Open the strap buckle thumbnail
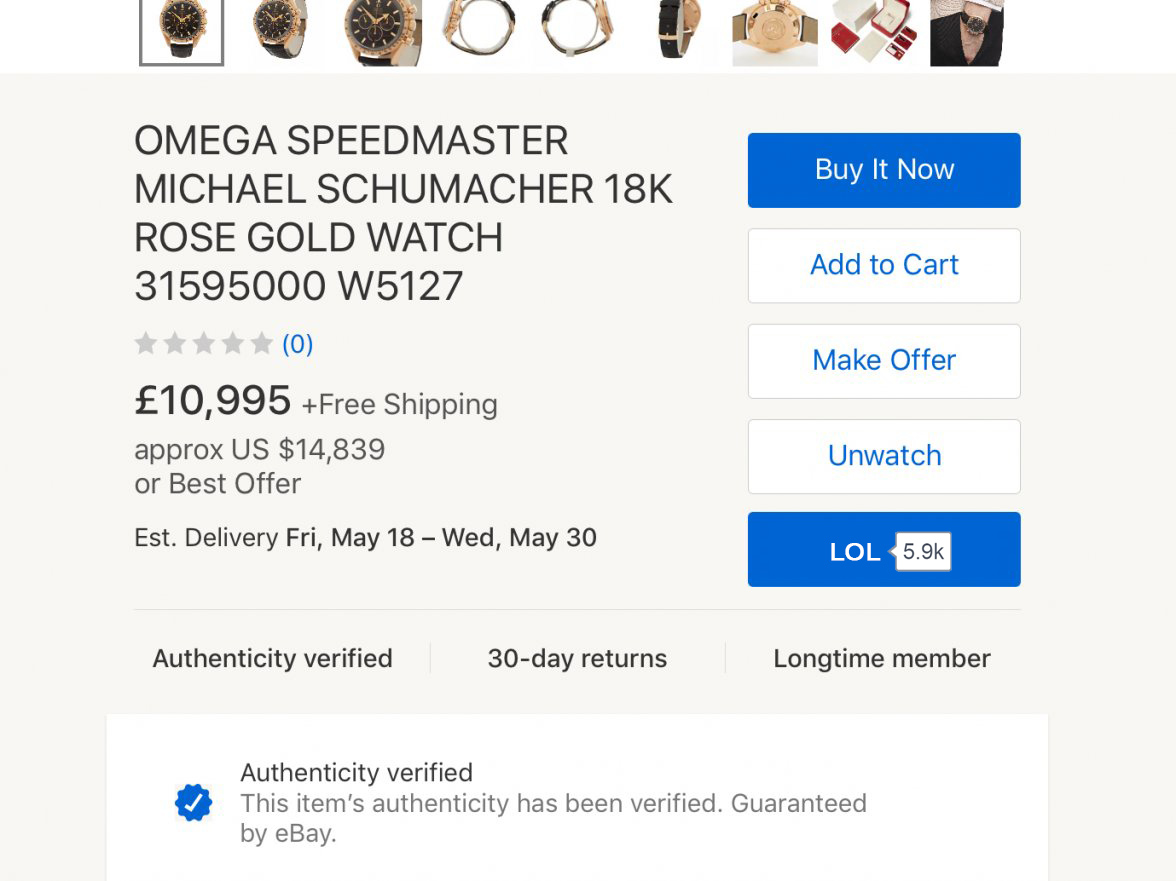This screenshot has height=881, width=1176. [x=677, y=32]
